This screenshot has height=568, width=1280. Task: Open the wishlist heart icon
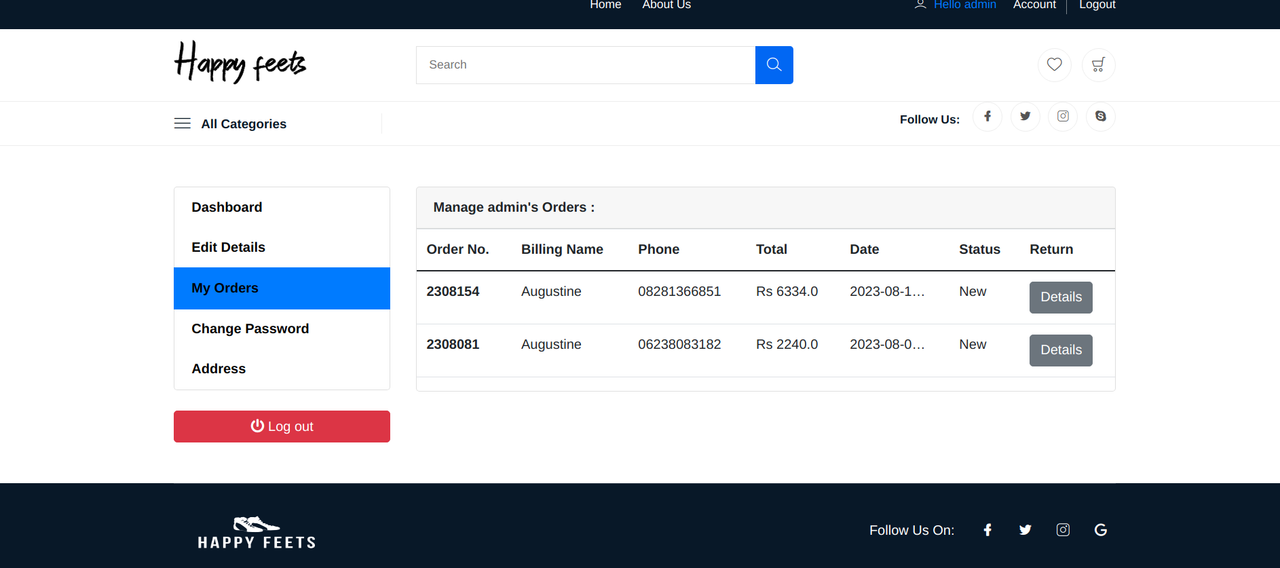tap(1054, 65)
